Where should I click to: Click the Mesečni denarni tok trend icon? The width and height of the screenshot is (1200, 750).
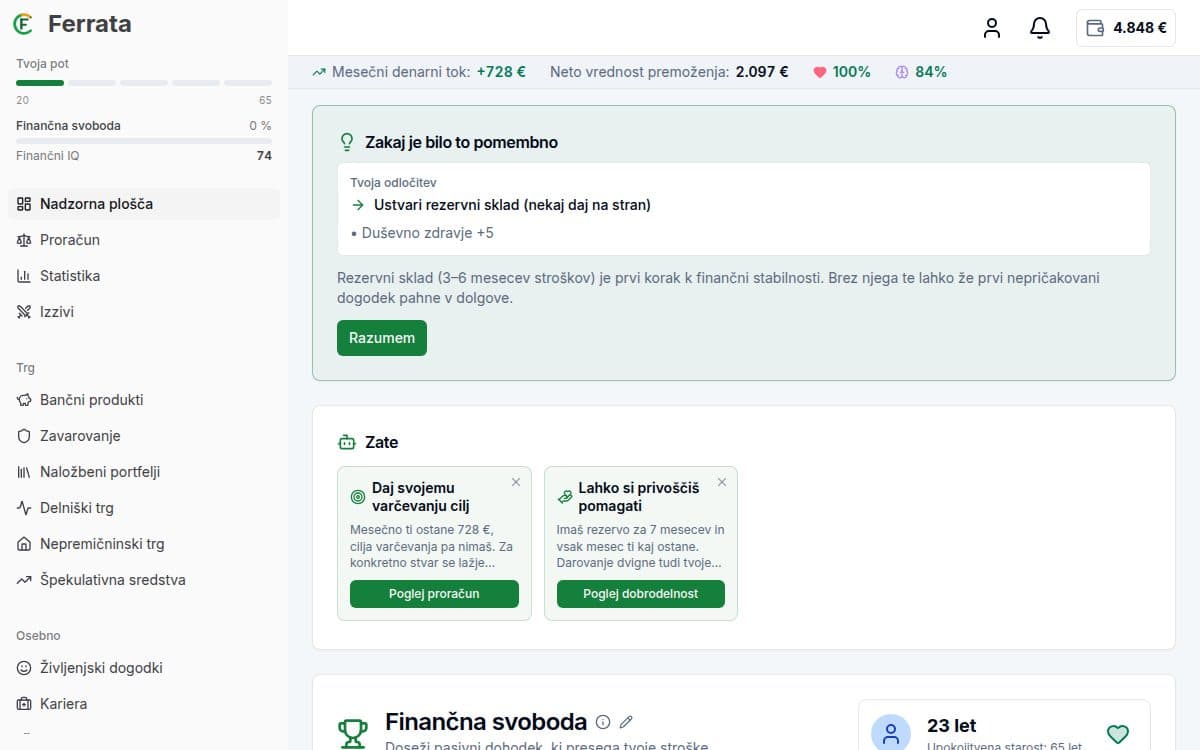pyautogui.click(x=319, y=72)
